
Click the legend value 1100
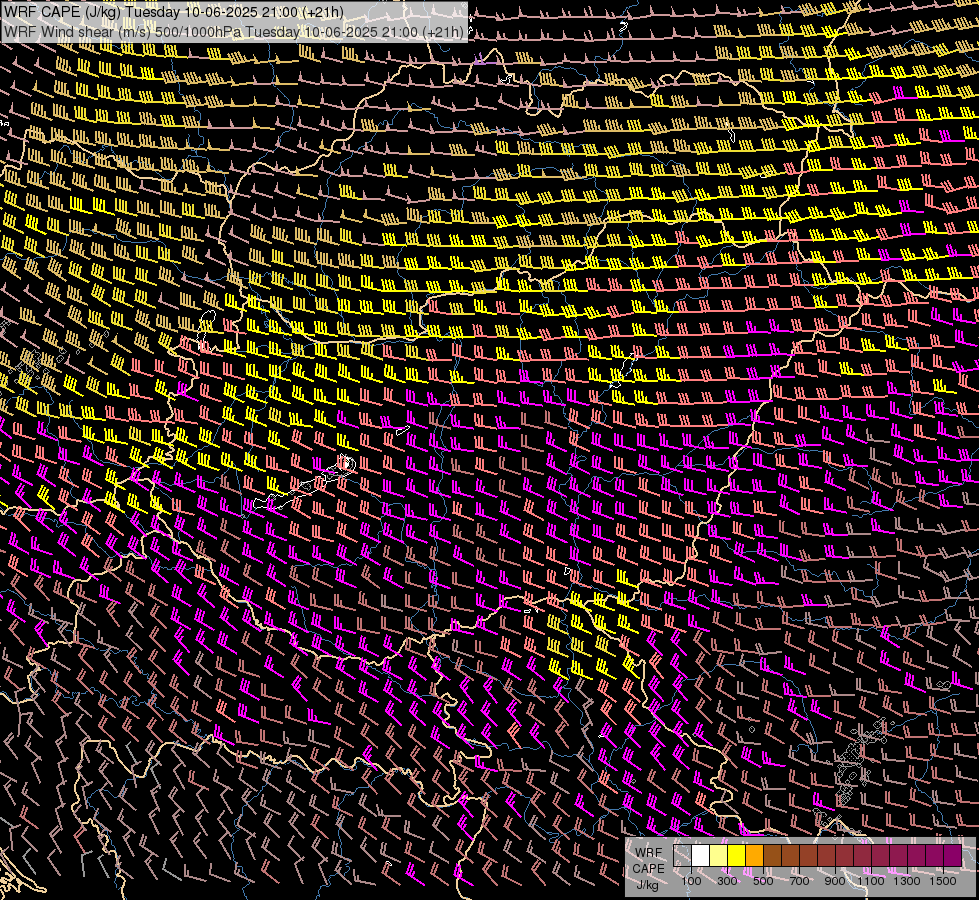870,881
